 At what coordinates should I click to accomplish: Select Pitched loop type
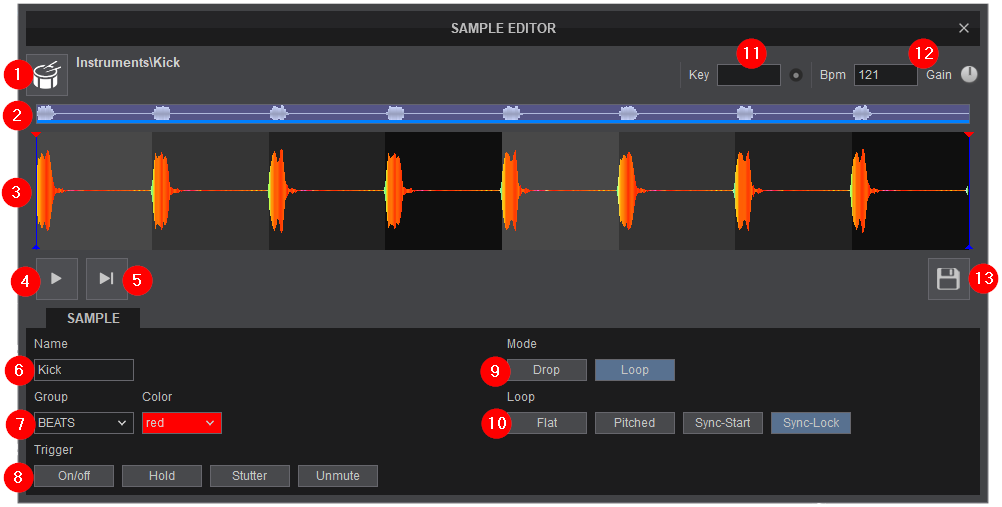tap(634, 423)
